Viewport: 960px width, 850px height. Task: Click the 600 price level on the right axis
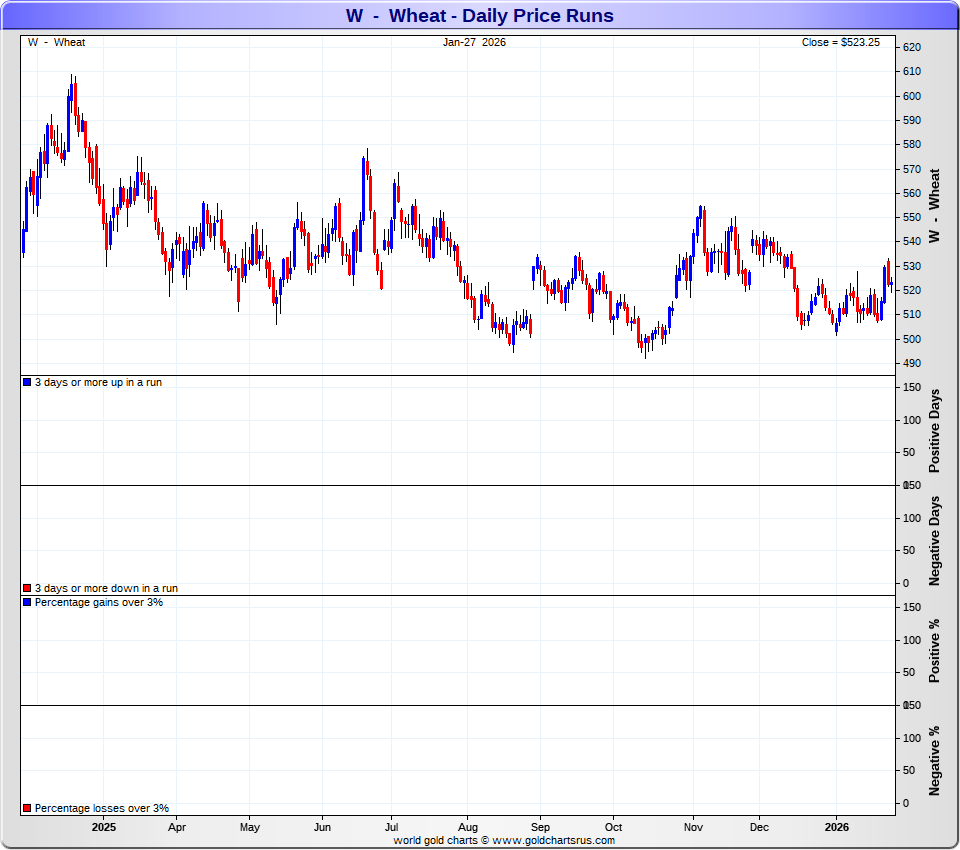click(912, 96)
